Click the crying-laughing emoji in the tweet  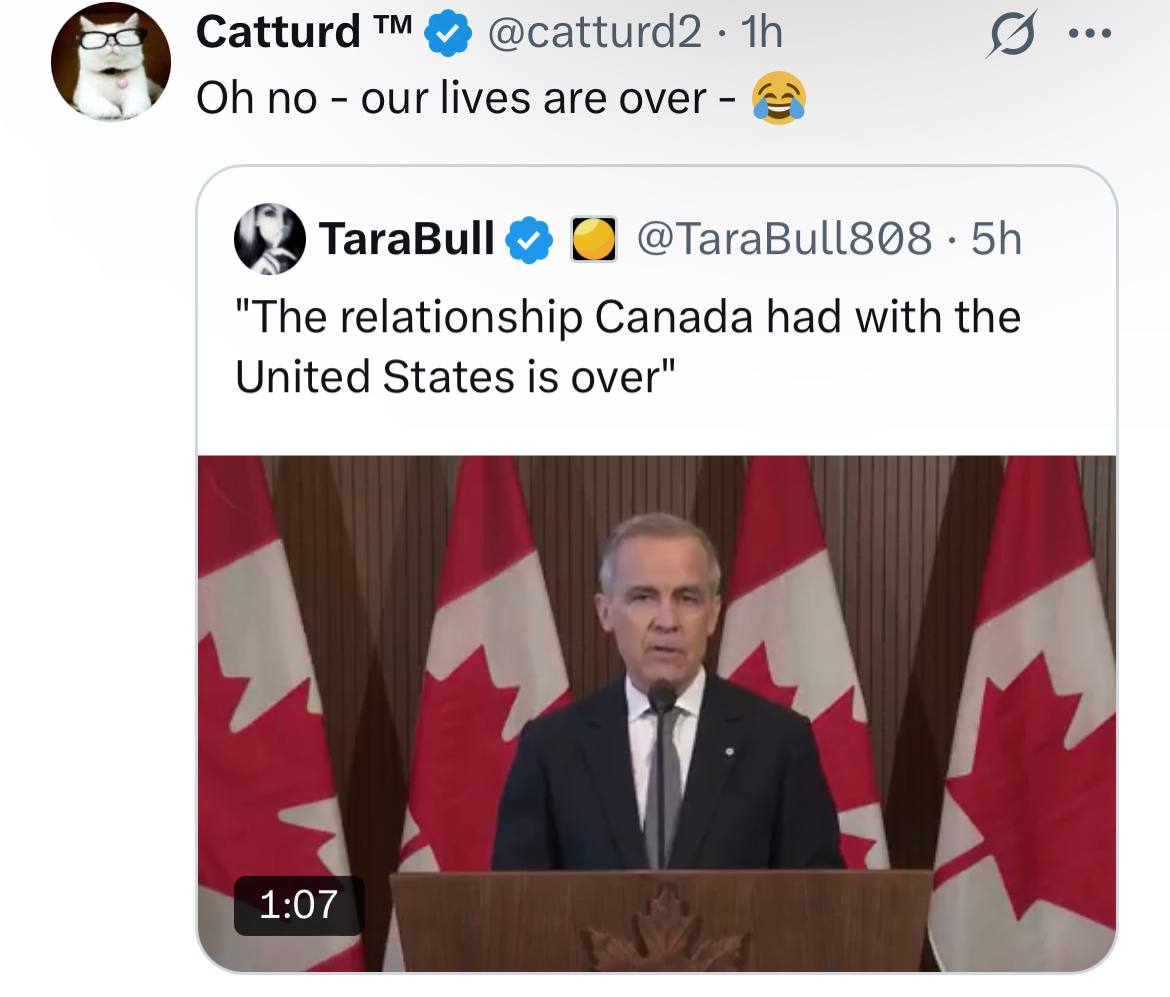780,98
